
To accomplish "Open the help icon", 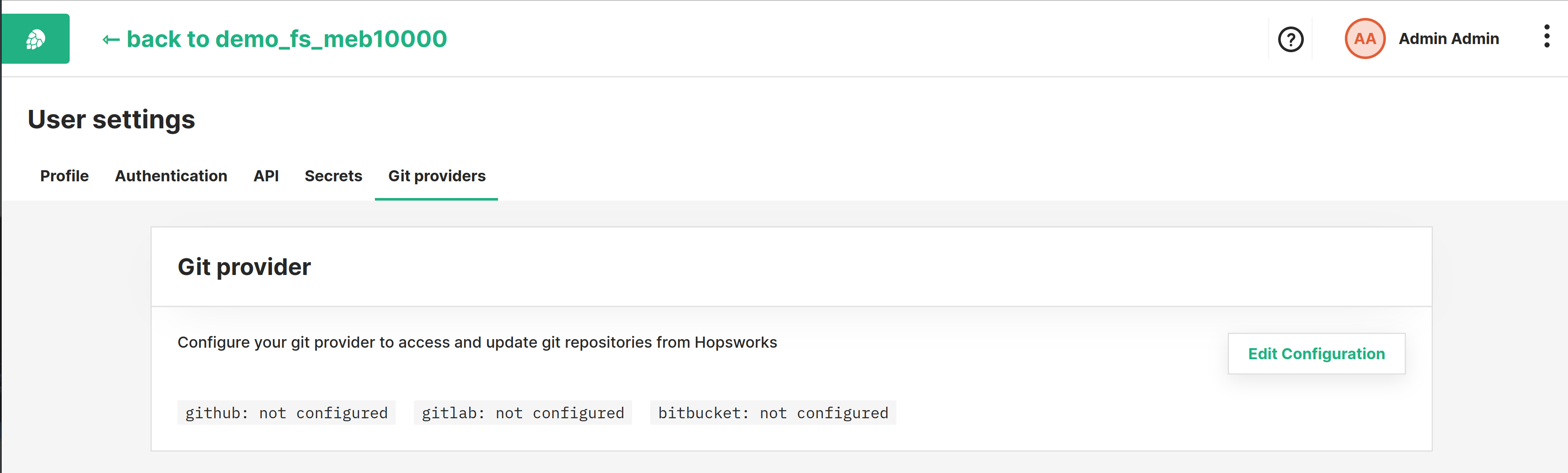I will 1291,38.
